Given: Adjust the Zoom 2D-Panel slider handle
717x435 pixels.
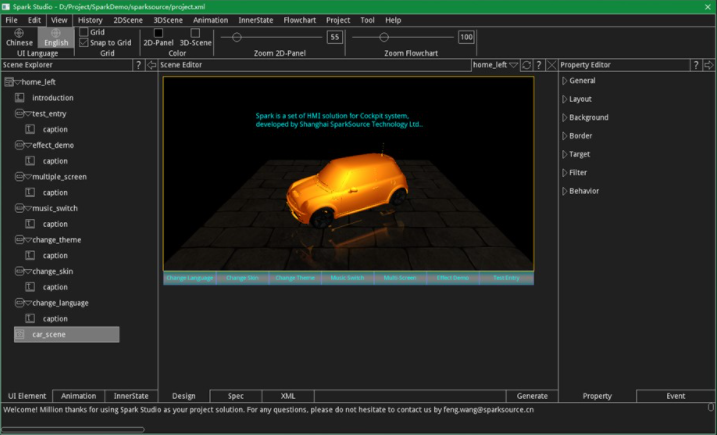Looking at the screenshot, I should coord(236,38).
